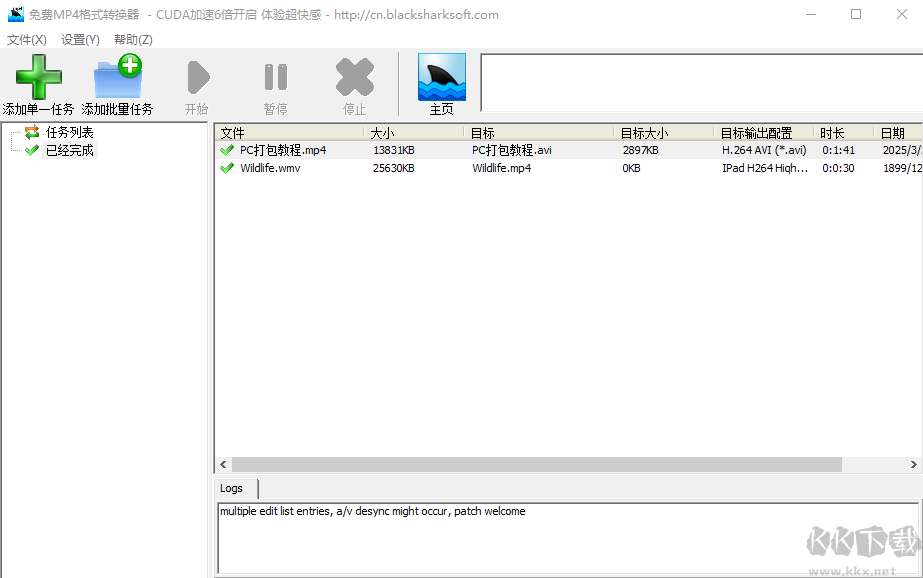
Task: Click the green plus Add Single Task icon
Action: [x=38, y=77]
